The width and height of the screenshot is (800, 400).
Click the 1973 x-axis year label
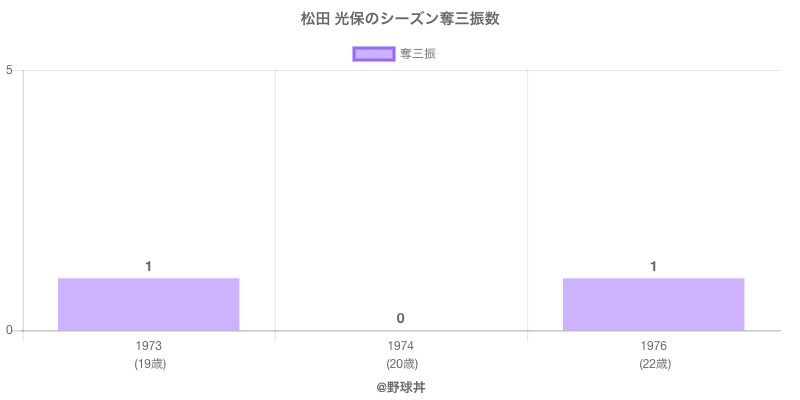148,346
